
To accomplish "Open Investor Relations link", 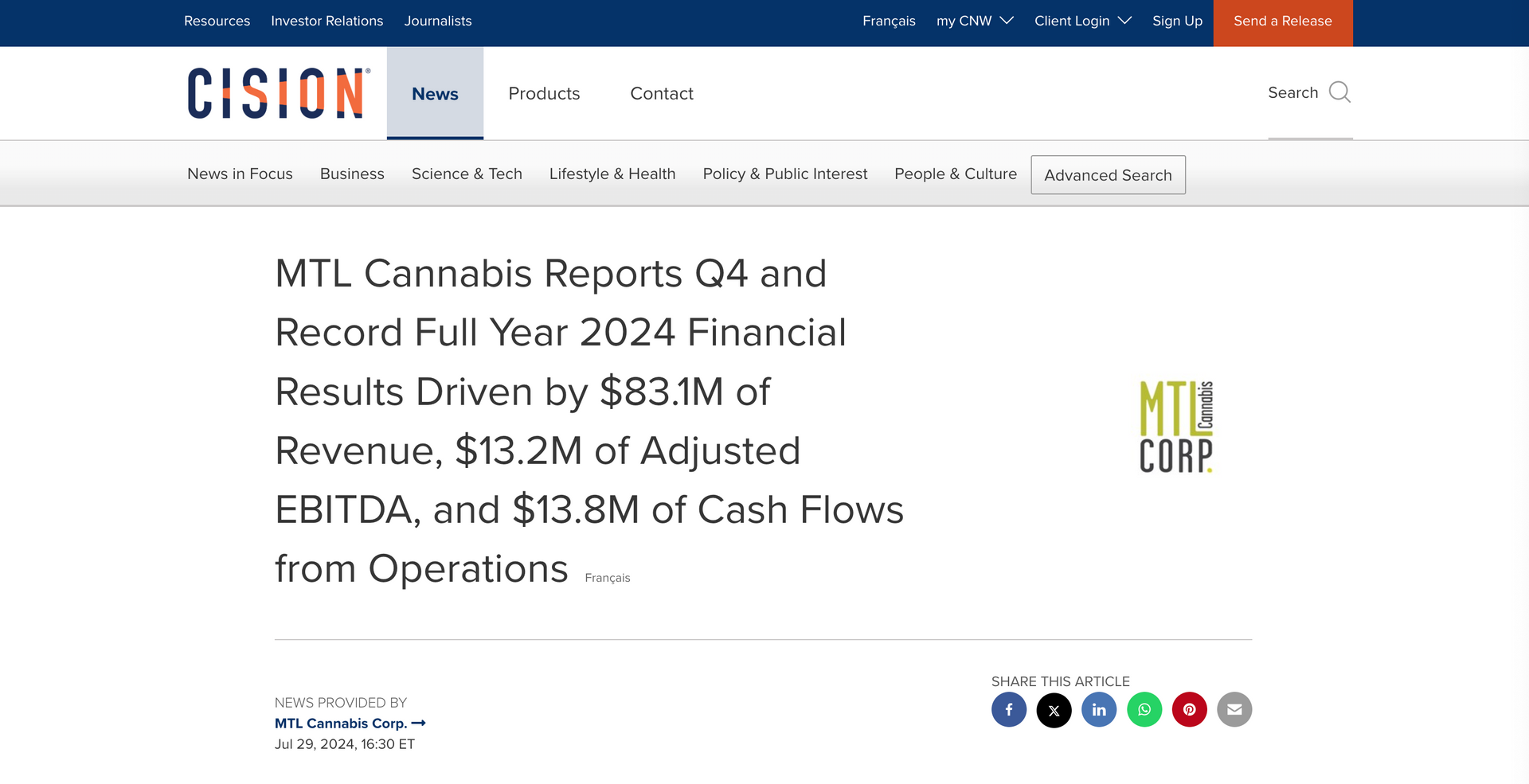I will (x=327, y=21).
